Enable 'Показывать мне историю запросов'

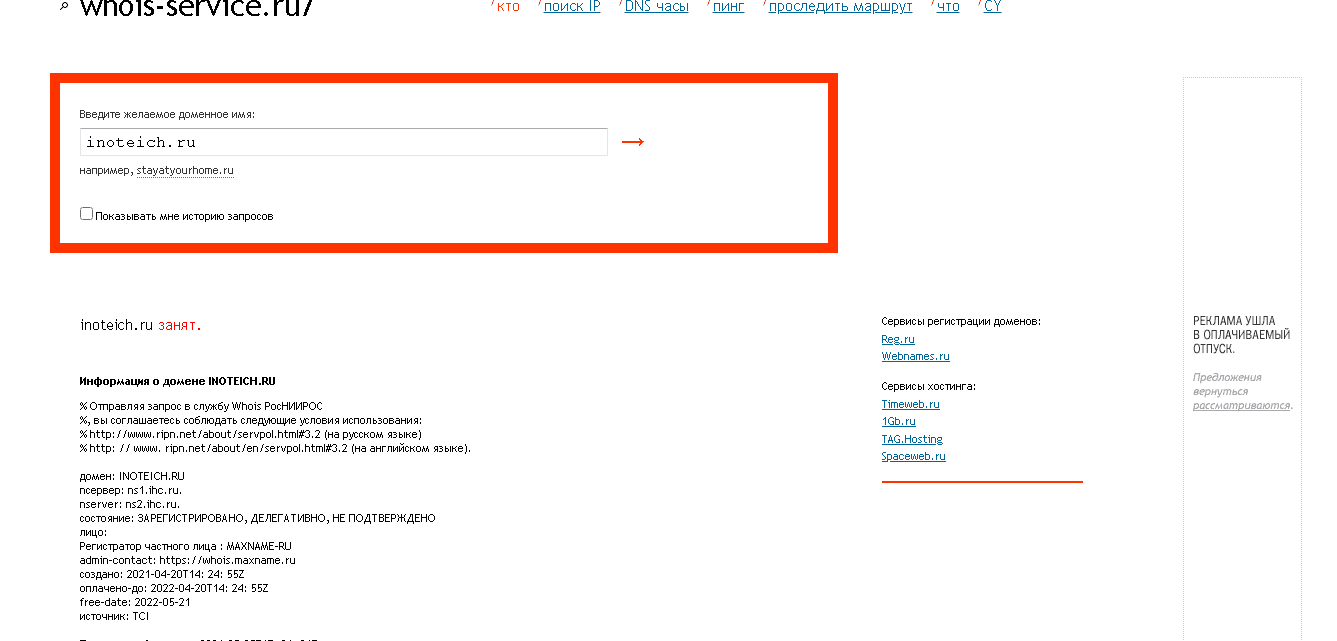coord(86,213)
